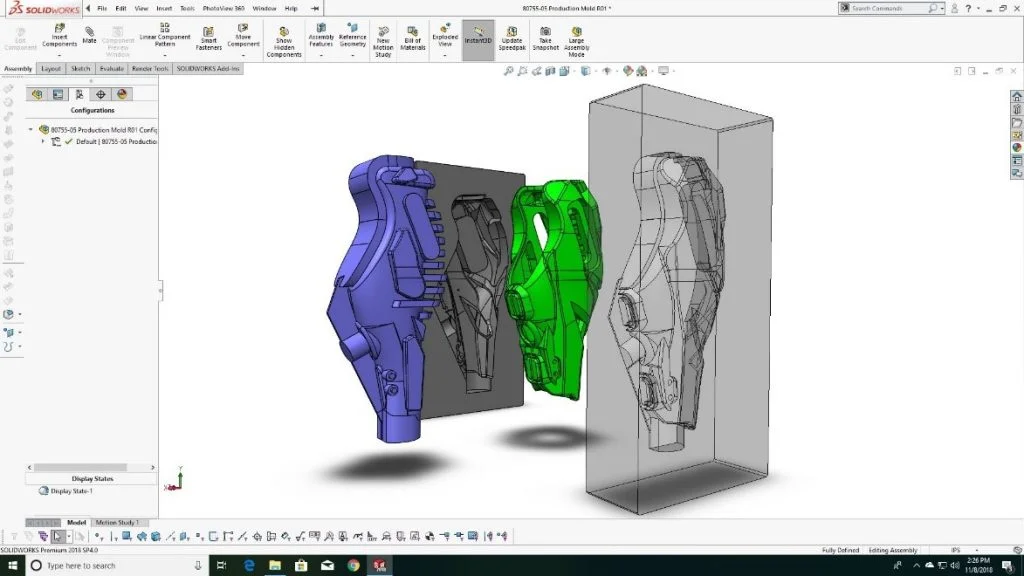Open Bill of Materials
This screenshot has width=1024, height=576.
(413, 38)
